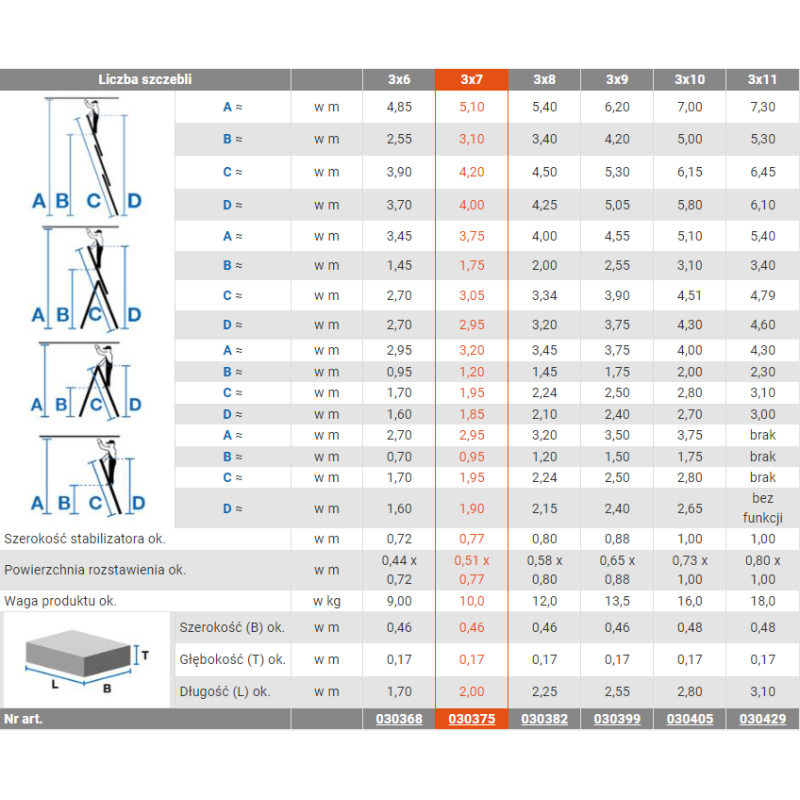Viewport: 800px width, 800px height.
Task: Select the 3x9 column header
Action: point(617,80)
